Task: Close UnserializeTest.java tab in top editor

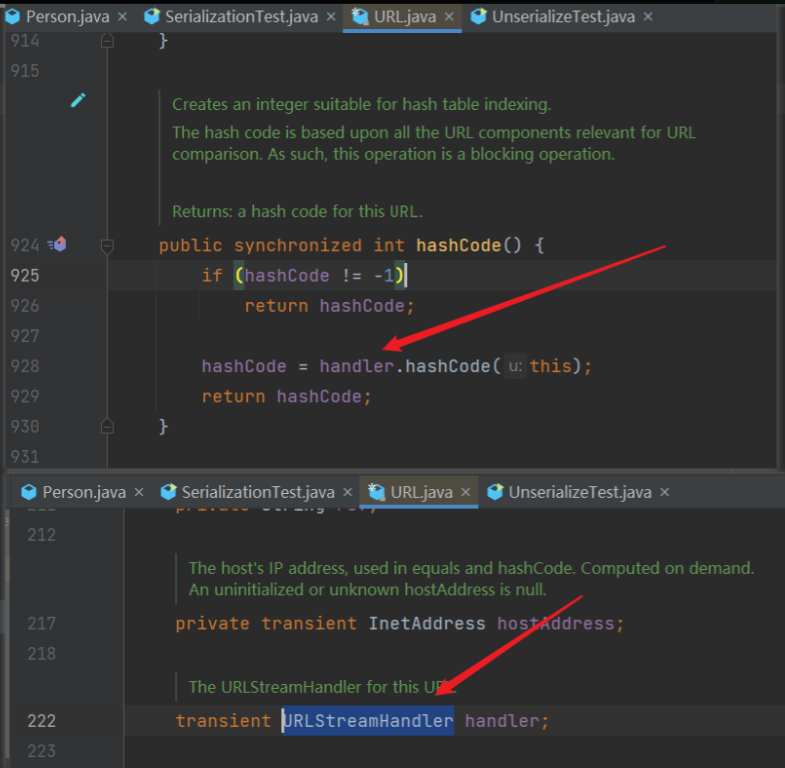Action: click(648, 17)
